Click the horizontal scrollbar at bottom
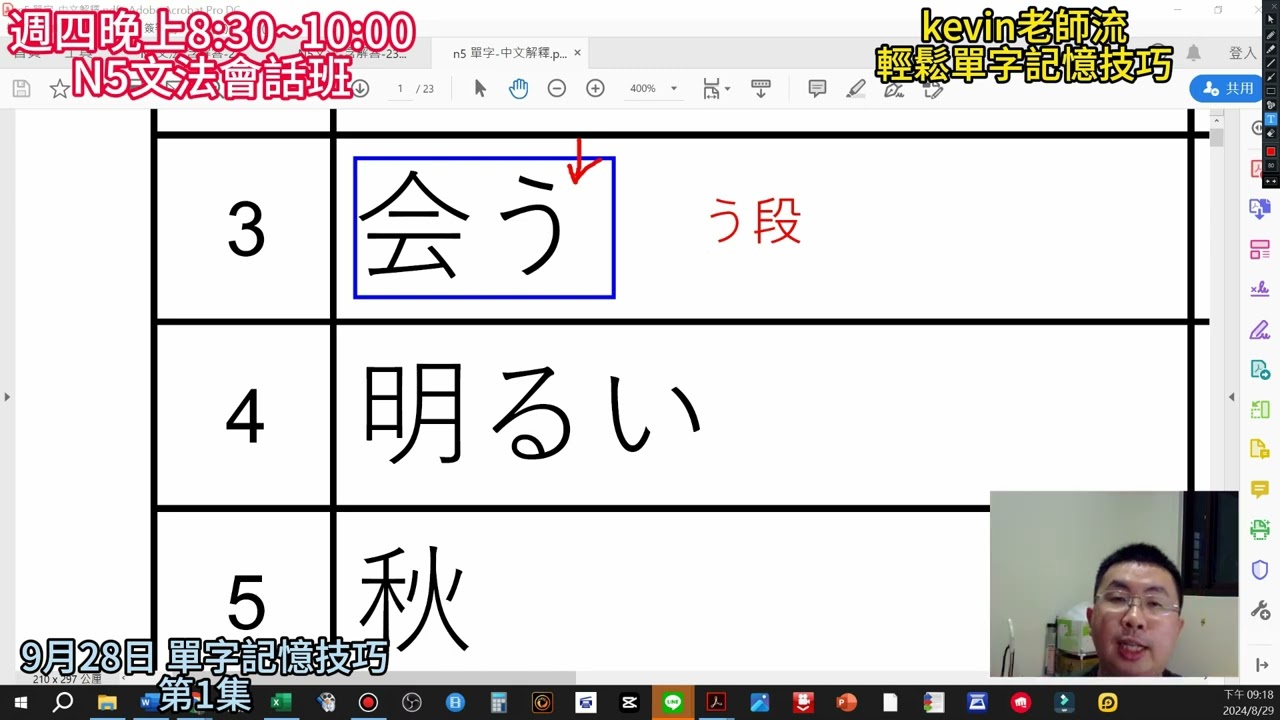Screen dimensions: 1280x720 (x=350, y=679)
